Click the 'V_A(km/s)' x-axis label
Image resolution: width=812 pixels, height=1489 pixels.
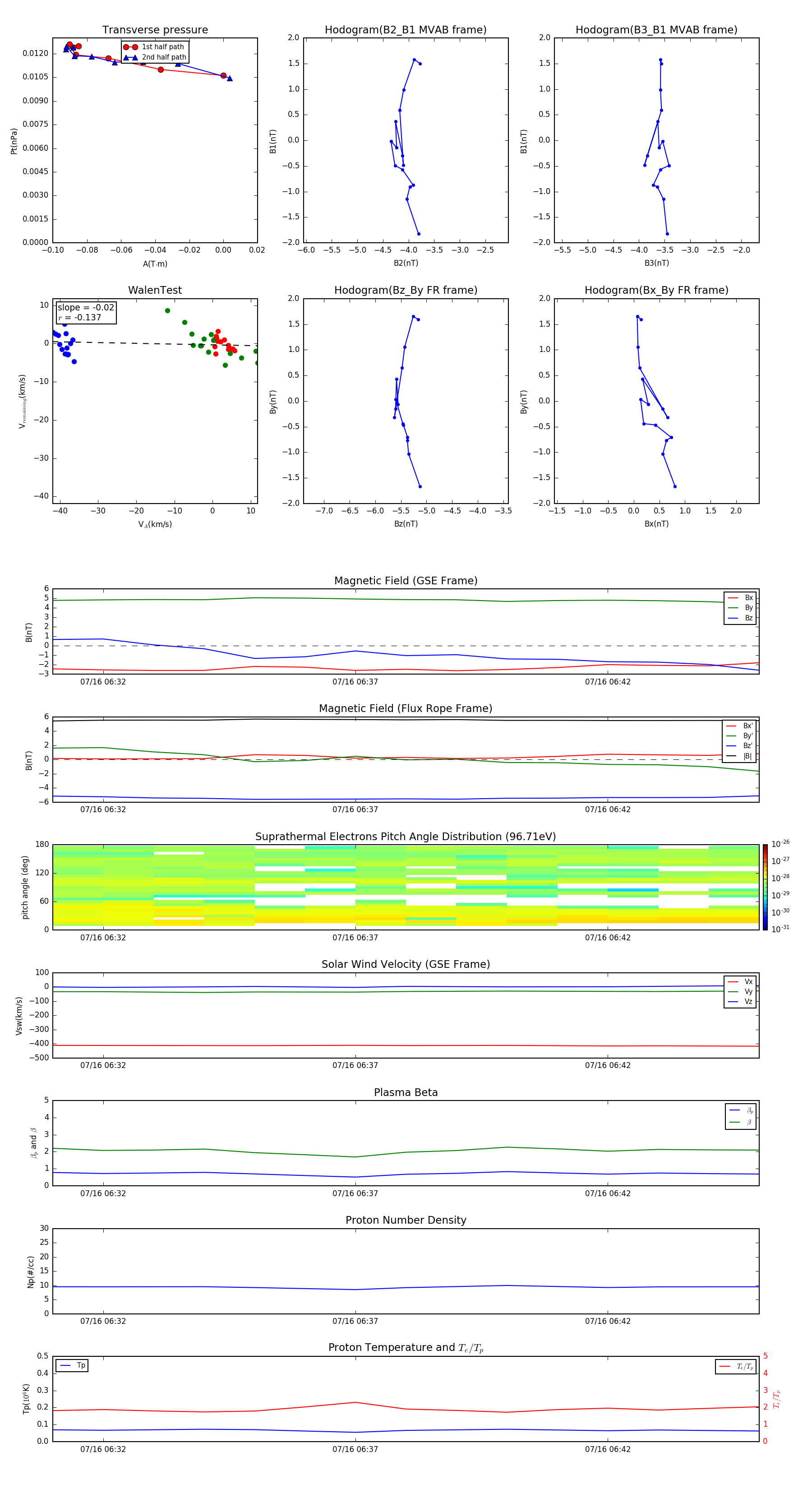pos(155,524)
